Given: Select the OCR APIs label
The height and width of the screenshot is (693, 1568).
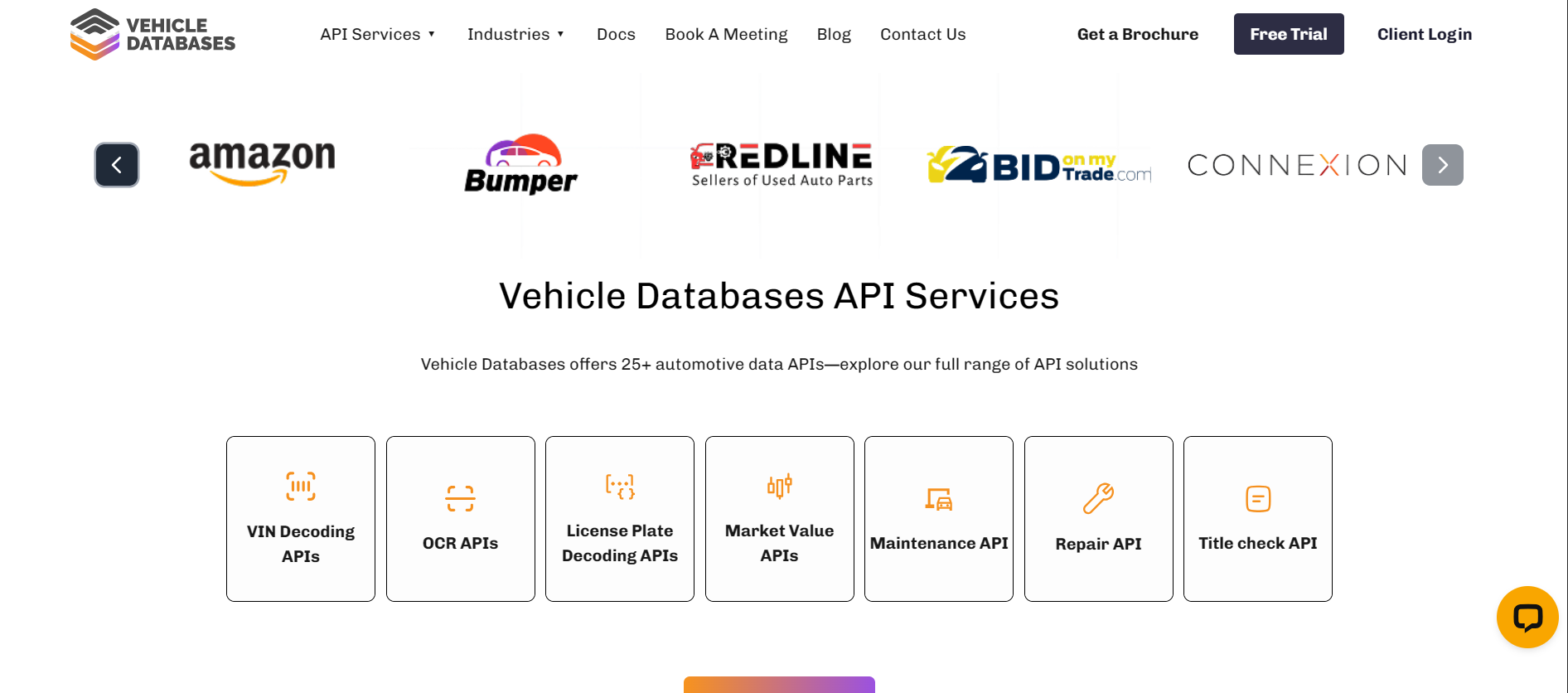Looking at the screenshot, I should pos(460,543).
